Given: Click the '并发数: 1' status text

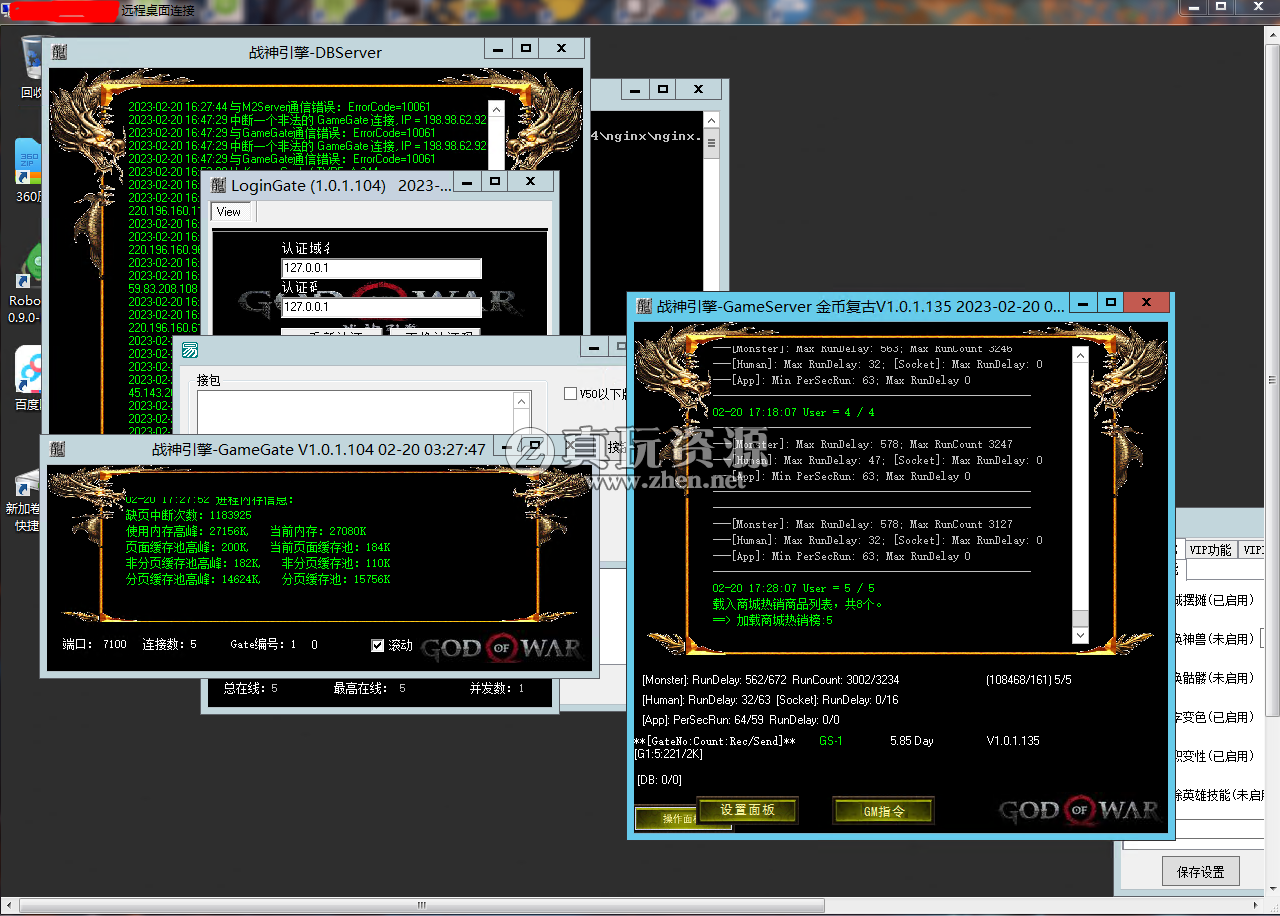Looking at the screenshot, I should coord(497,689).
